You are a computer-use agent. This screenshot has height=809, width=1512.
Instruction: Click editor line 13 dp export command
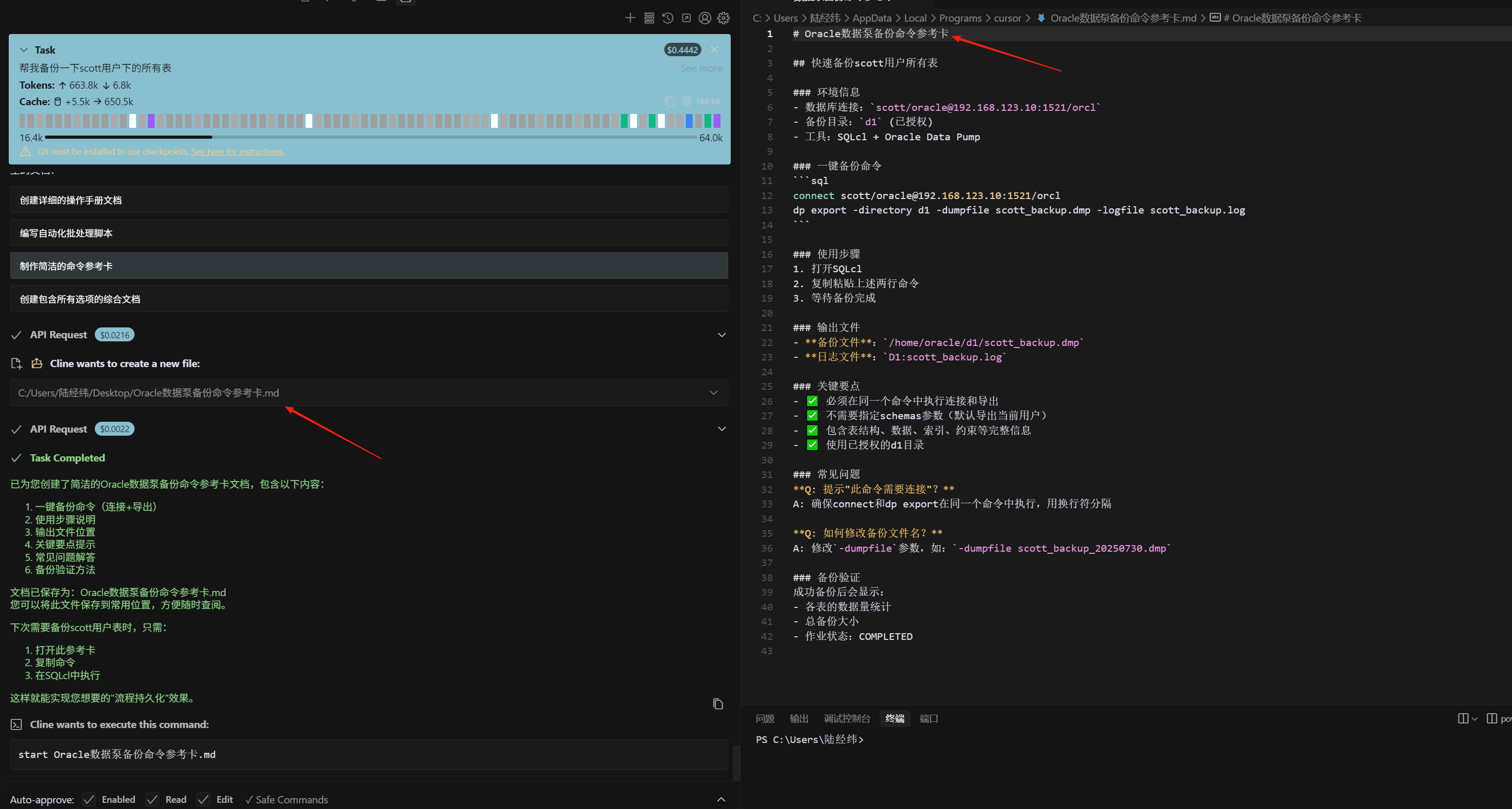pos(1019,210)
